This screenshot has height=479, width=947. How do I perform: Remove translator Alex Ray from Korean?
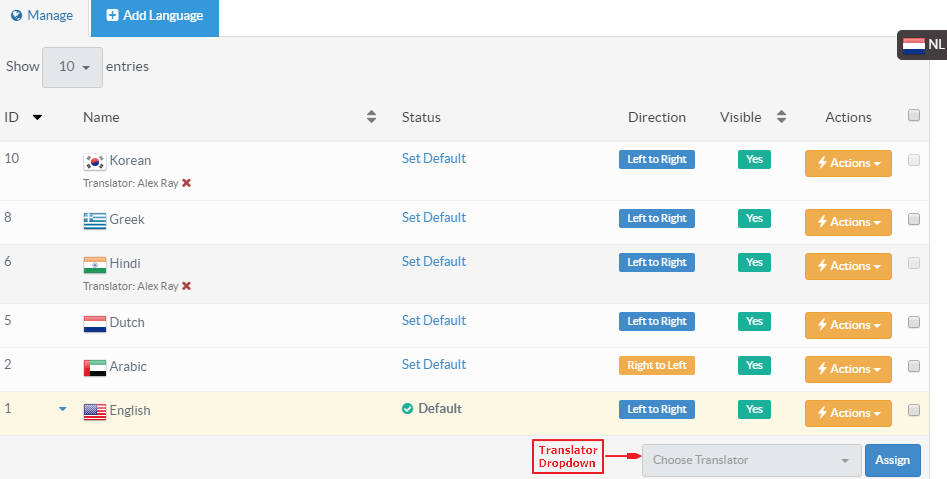pos(186,183)
